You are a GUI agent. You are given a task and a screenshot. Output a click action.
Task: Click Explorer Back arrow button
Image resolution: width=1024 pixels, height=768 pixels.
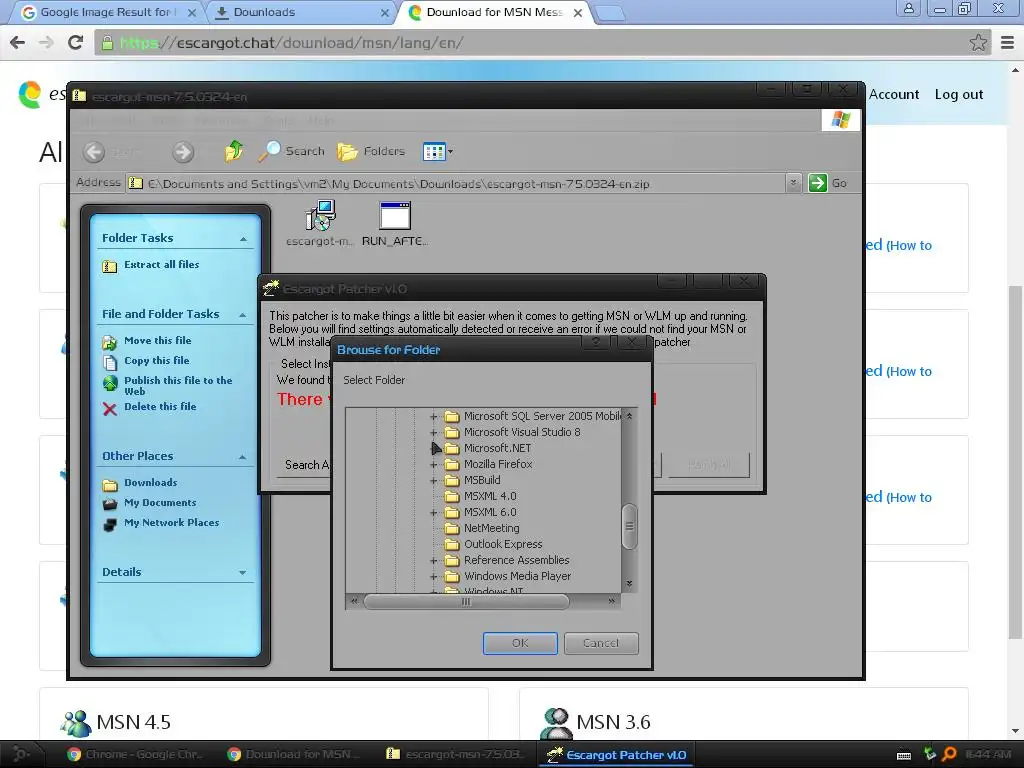[94, 152]
